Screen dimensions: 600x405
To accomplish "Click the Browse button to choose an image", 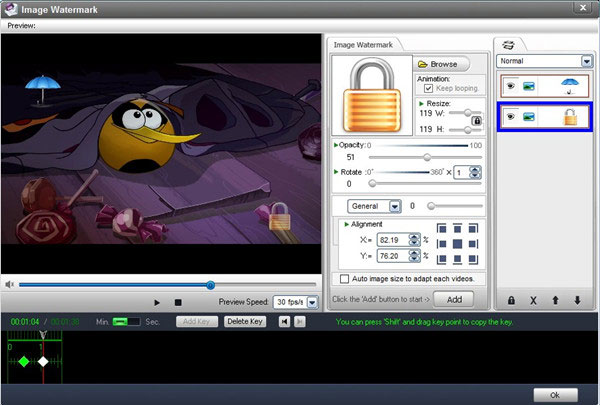I will click(441, 64).
